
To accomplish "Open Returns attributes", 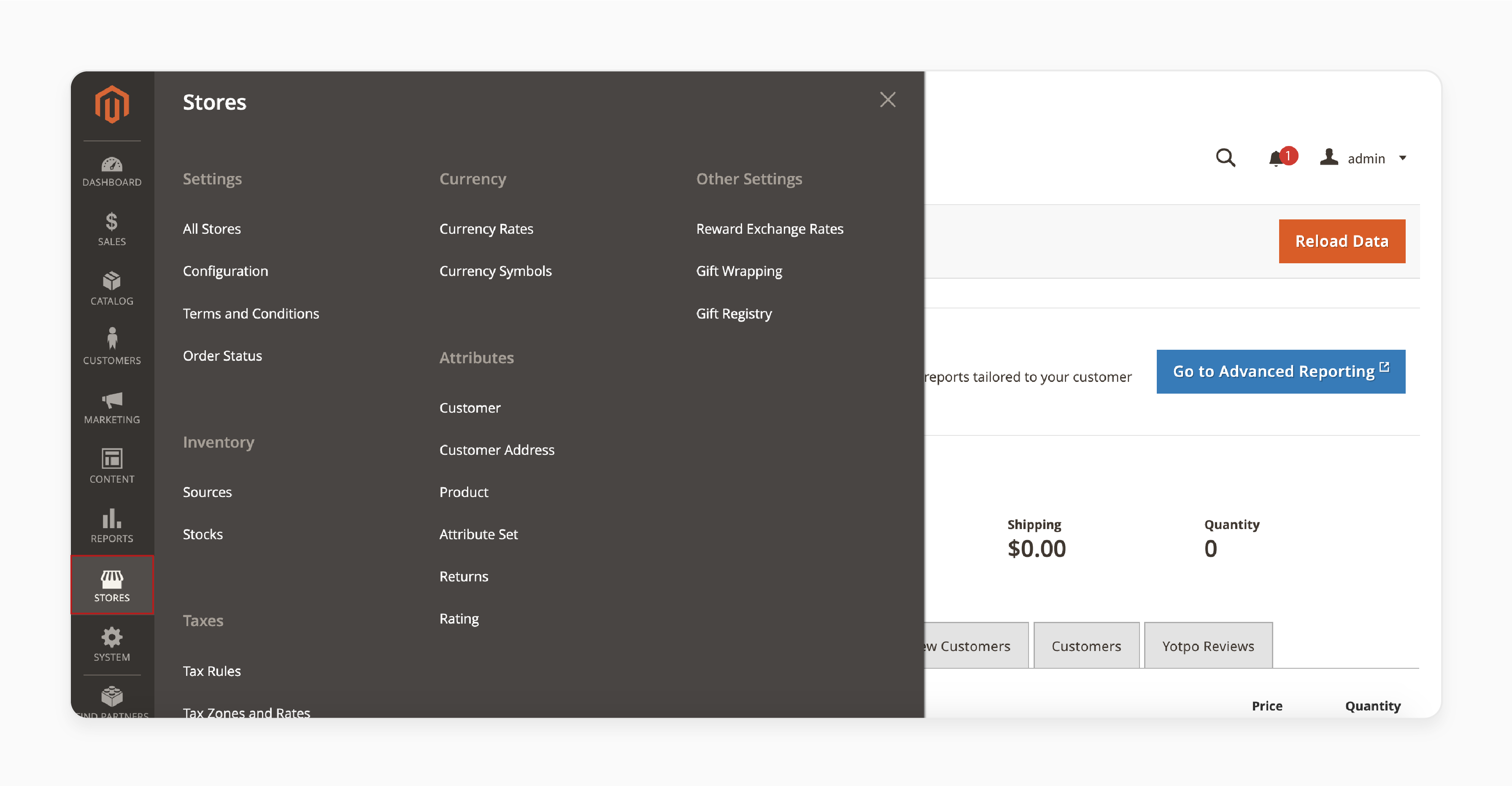I will coord(464,576).
